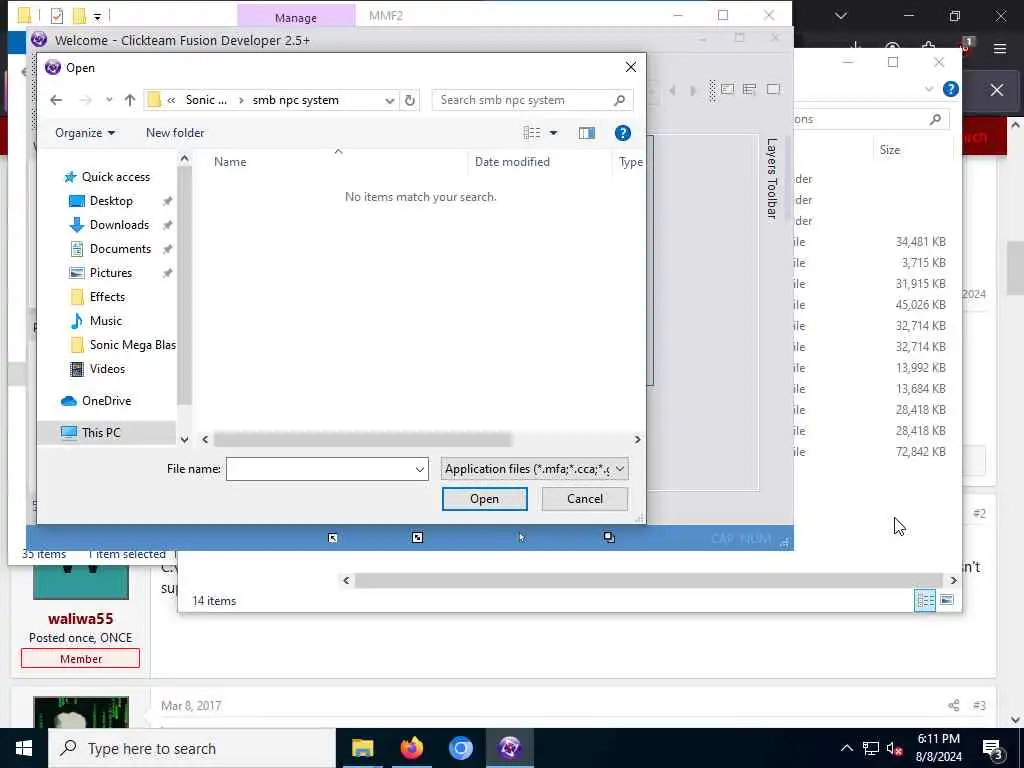Screen dimensions: 1024x768
Task: Click the Open dialog horizontal scrollbar thumb
Action: (362, 440)
